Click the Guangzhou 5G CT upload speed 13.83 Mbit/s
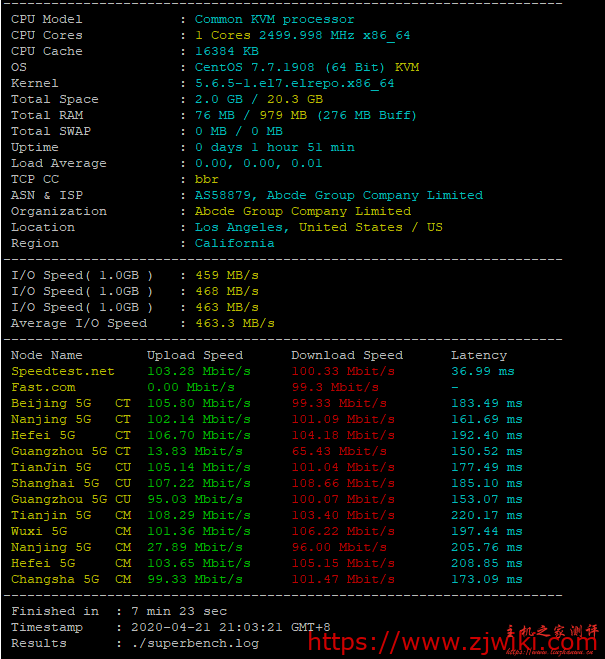The height and width of the screenshot is (659, 605). click(x=198, y=451)
